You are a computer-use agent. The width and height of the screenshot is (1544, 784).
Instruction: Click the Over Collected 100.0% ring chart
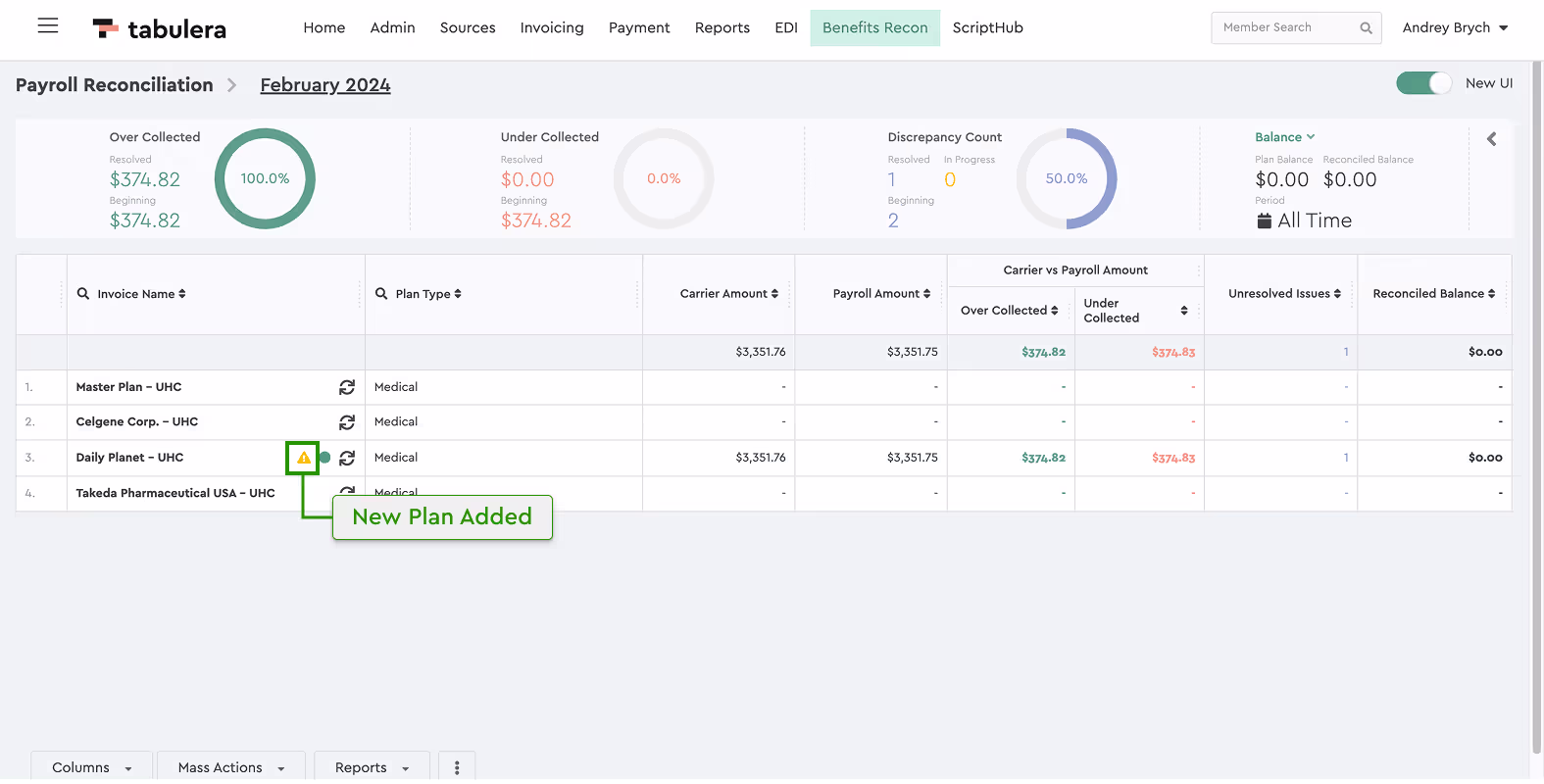coord(265,178)
